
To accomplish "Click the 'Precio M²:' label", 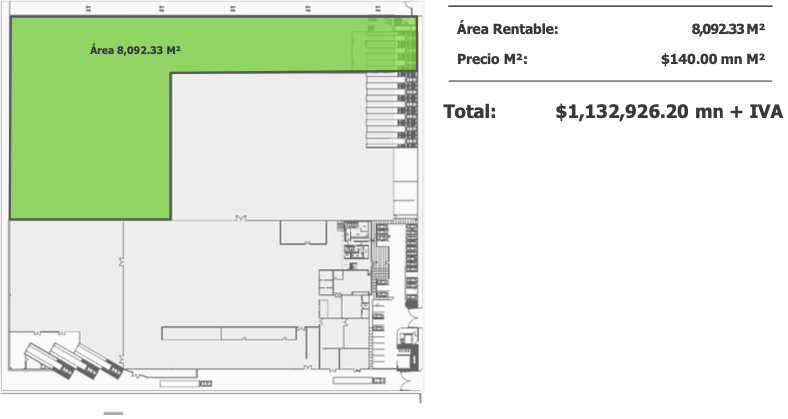I will pos(491,59).
